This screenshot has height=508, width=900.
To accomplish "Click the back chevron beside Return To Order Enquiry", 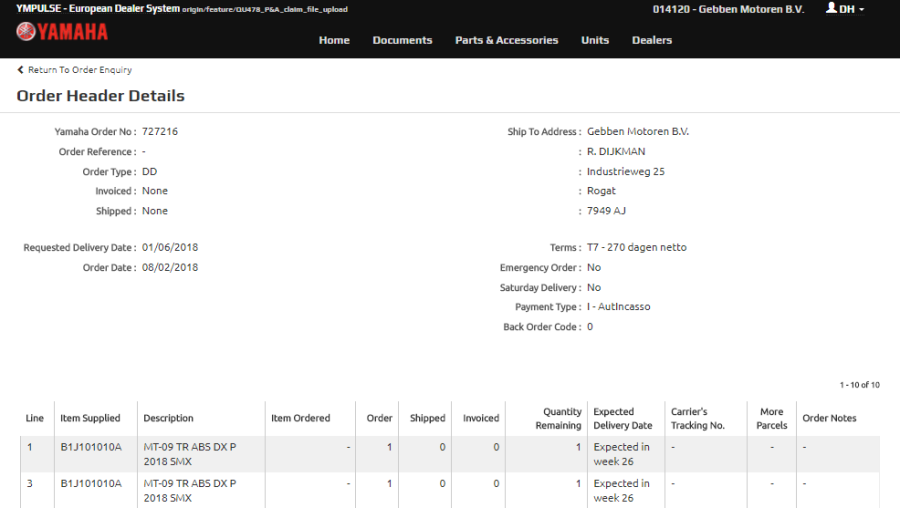I will click(20, 69).
